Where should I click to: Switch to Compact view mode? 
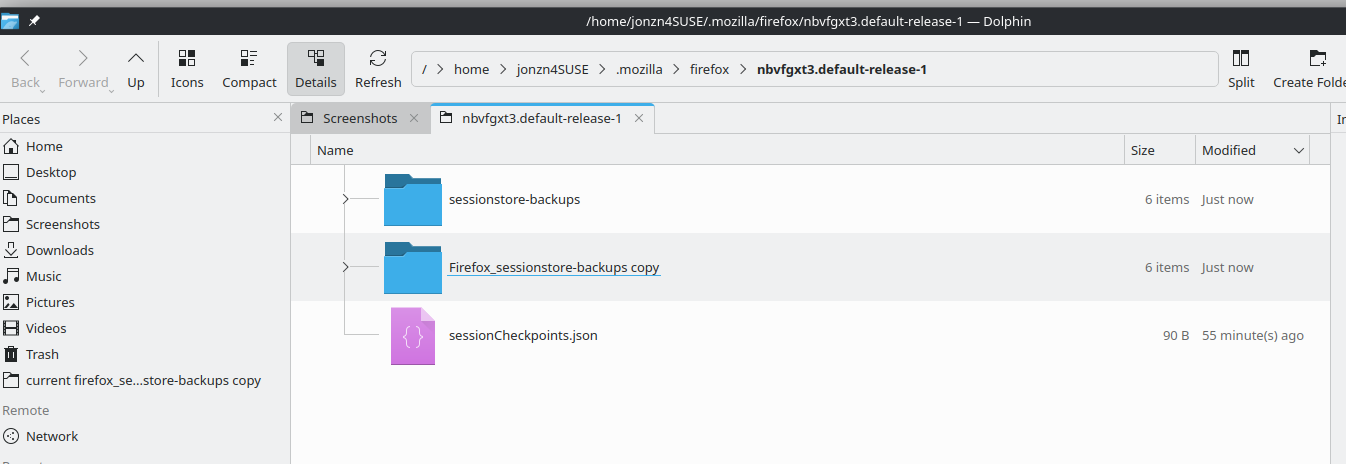tap(249, 69)
